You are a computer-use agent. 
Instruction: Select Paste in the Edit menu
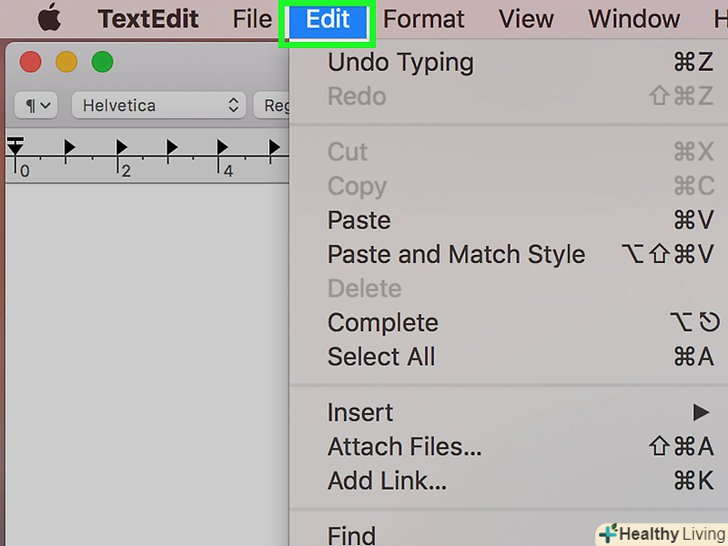pyautogui.click(x=359, y=220)
